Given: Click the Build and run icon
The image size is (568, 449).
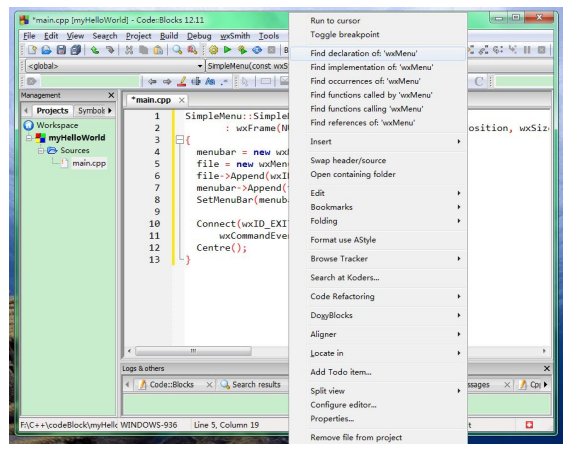Looking at the screenshot, I should pos(242,50).
